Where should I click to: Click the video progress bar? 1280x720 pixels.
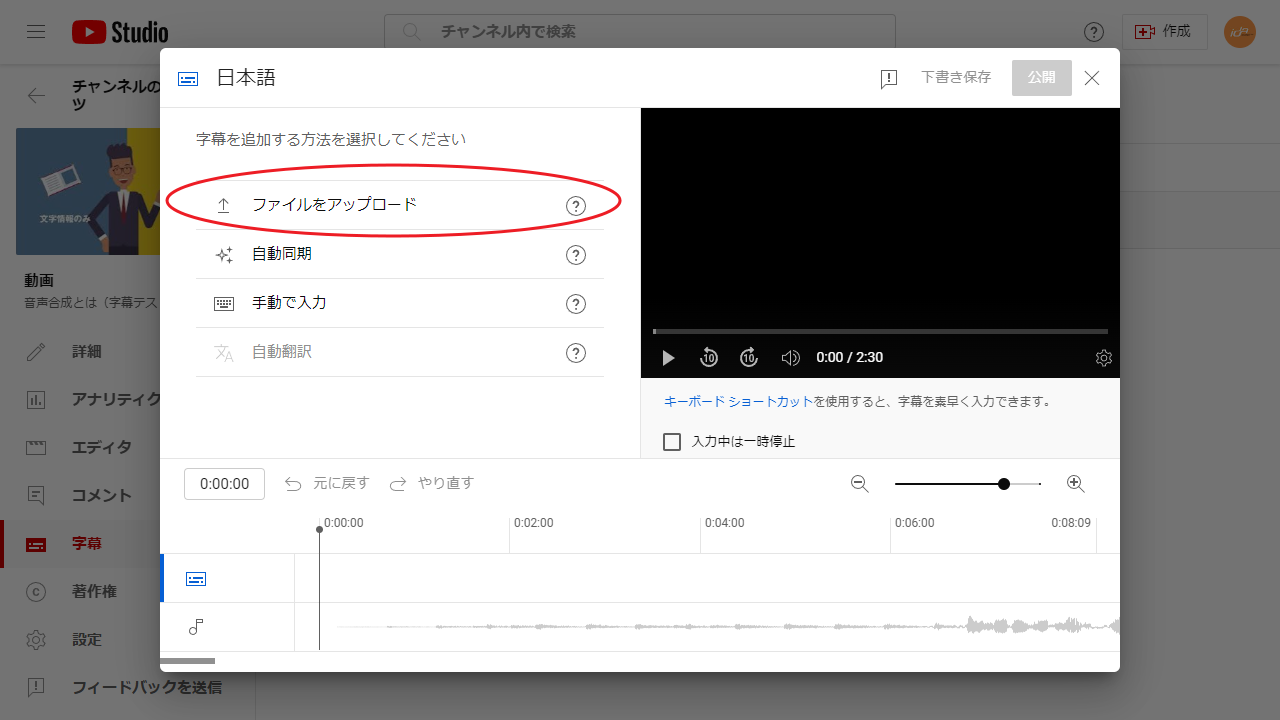click(x=880, y=331)
